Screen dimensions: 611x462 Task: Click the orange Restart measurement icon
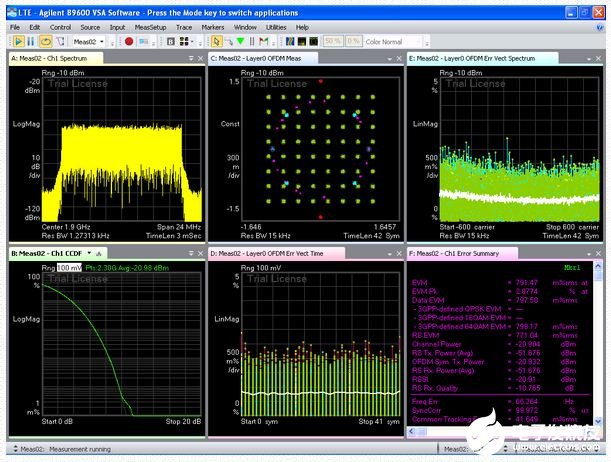(x=46, y=41)
